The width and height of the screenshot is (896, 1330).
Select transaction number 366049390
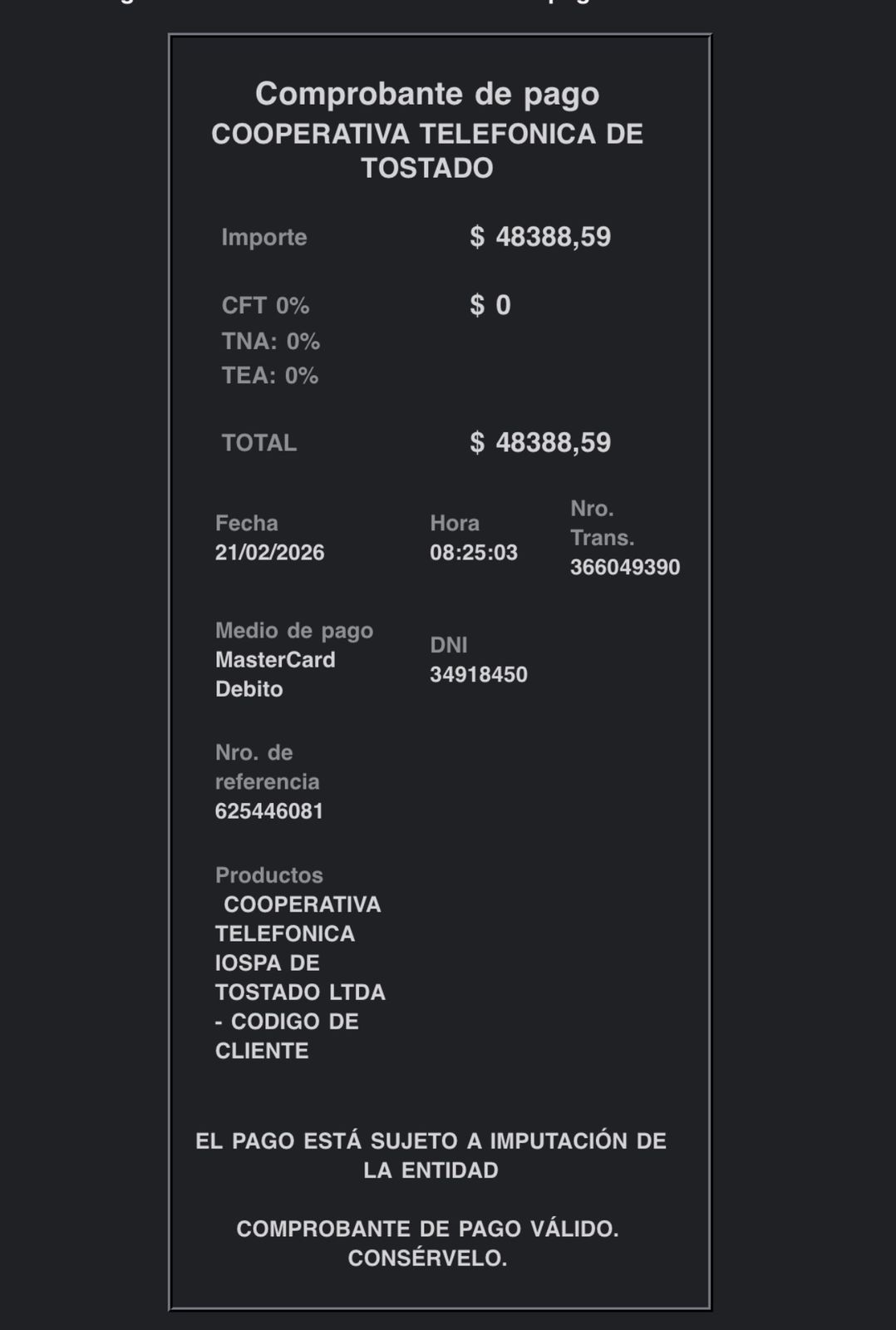625,567
